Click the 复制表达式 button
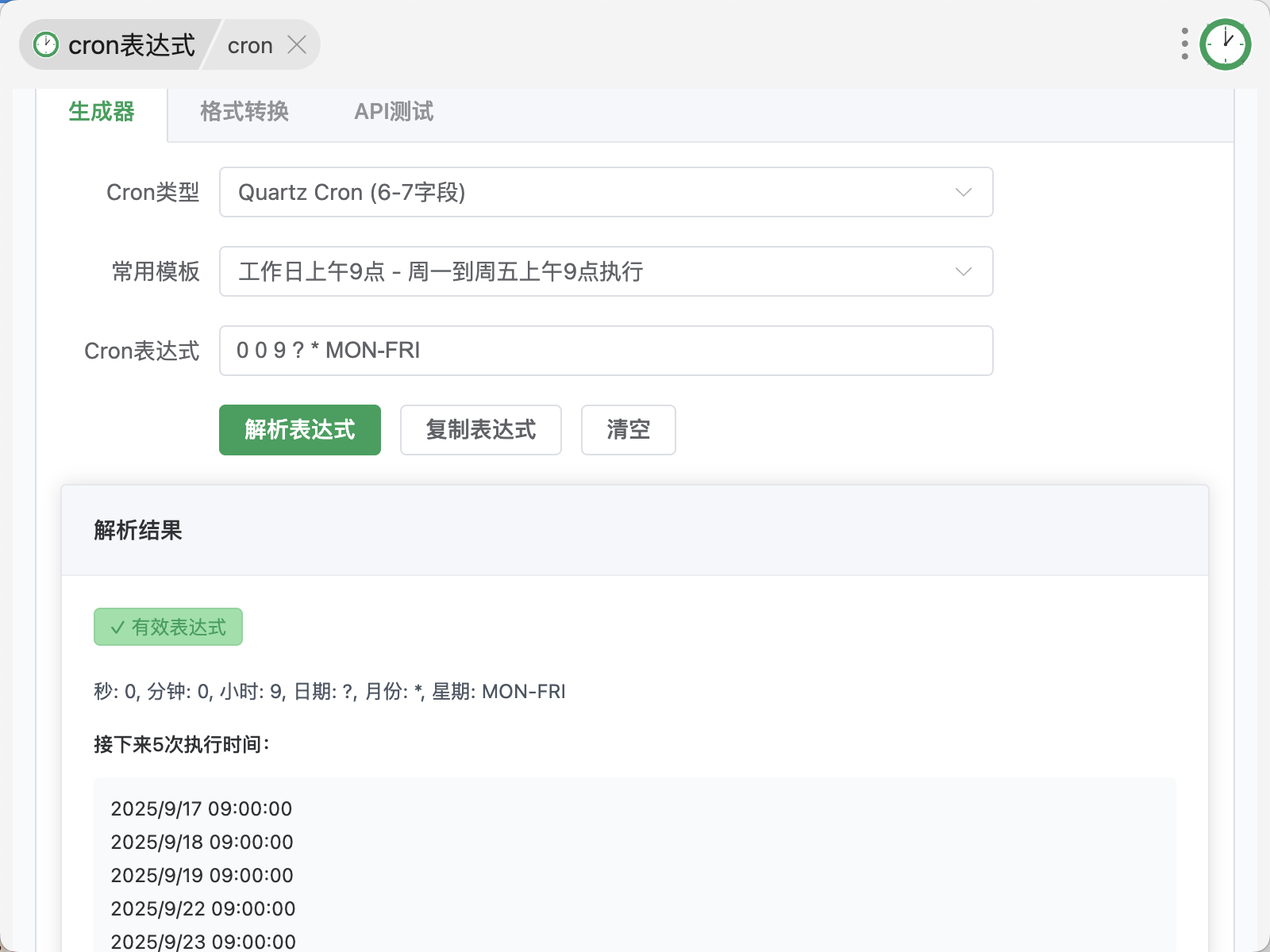1270x952 pixels. 481,430
